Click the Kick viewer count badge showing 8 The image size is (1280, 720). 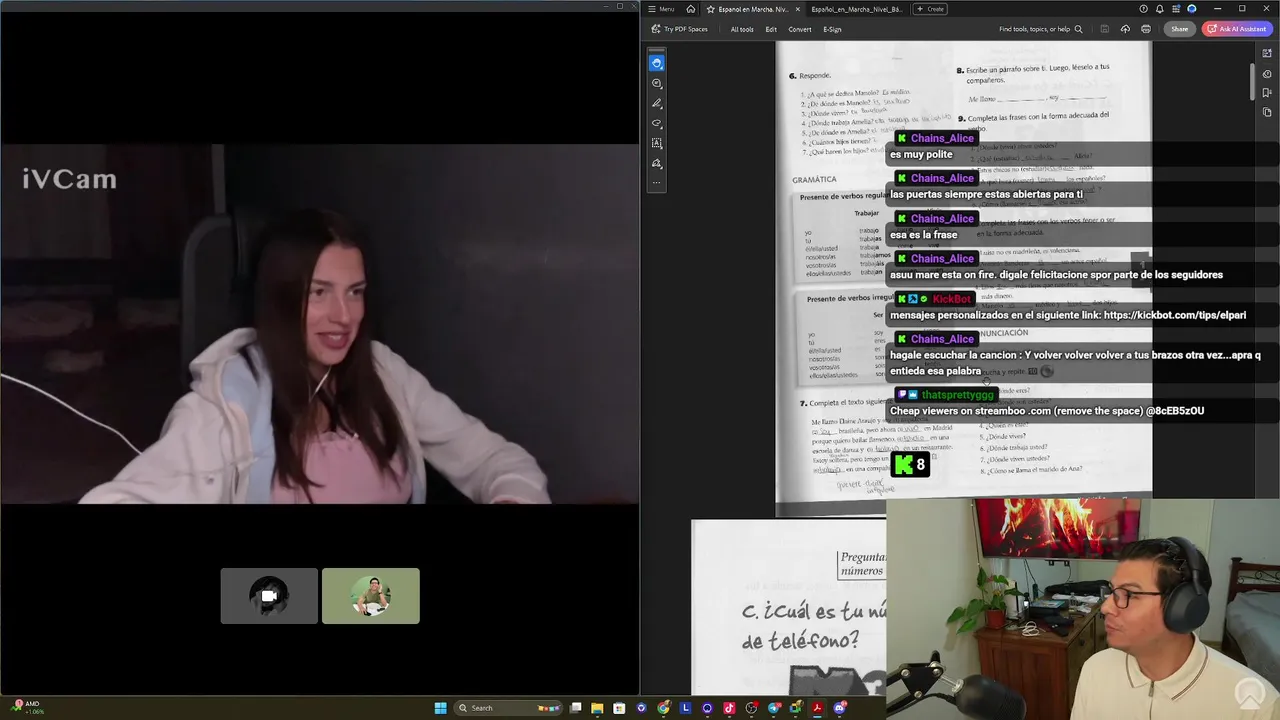(x=911, y=464)
